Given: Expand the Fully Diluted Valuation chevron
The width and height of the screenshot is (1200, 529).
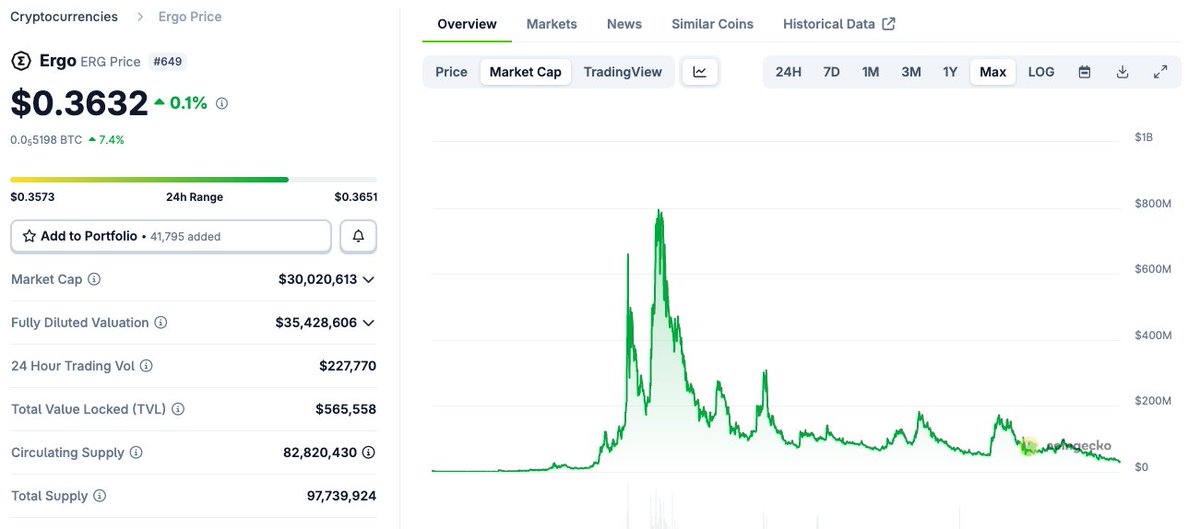Looking at the screenshot, I should coord(369,323).
